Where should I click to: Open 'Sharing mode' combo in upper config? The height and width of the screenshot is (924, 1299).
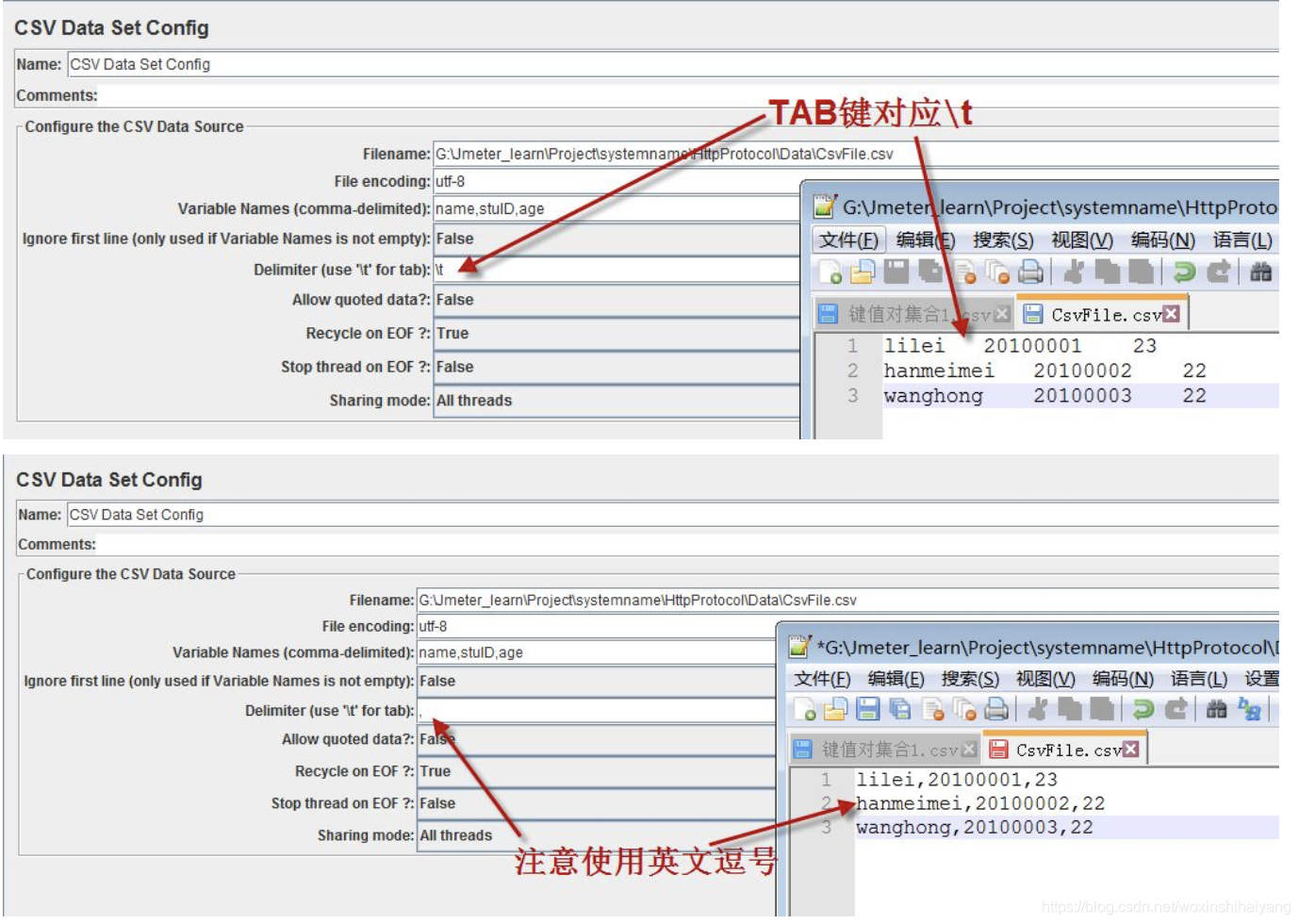pos(617,401)
